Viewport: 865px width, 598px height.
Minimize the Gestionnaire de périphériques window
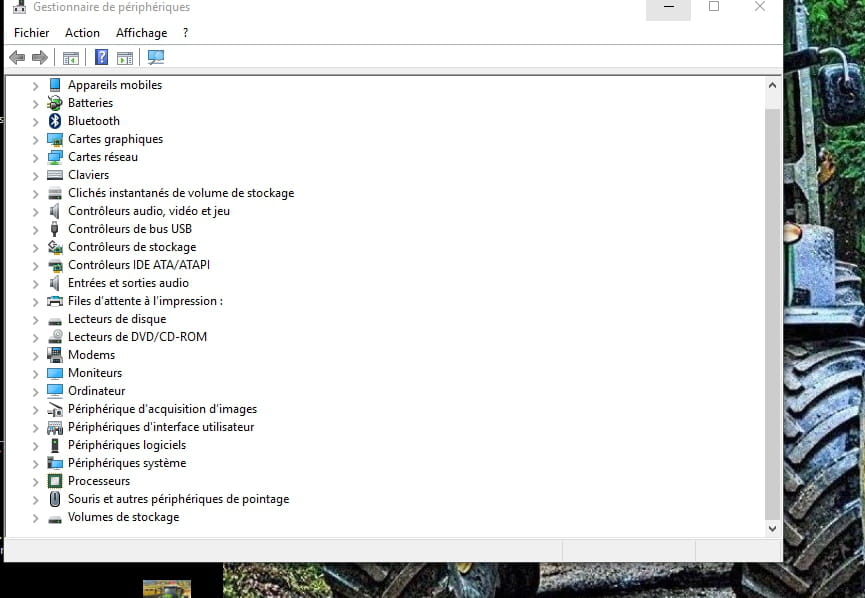(x=669, y=8)
